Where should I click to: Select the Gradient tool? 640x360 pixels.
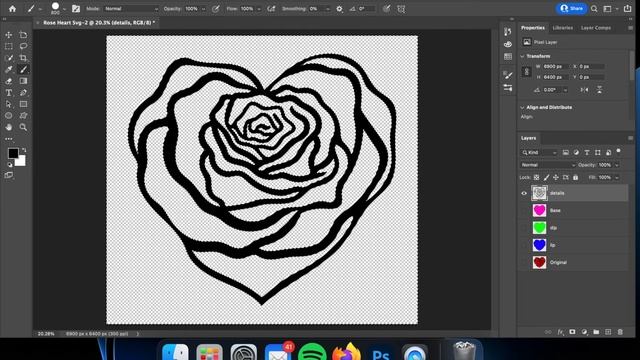pyautogui.click(x=23, y=81)
